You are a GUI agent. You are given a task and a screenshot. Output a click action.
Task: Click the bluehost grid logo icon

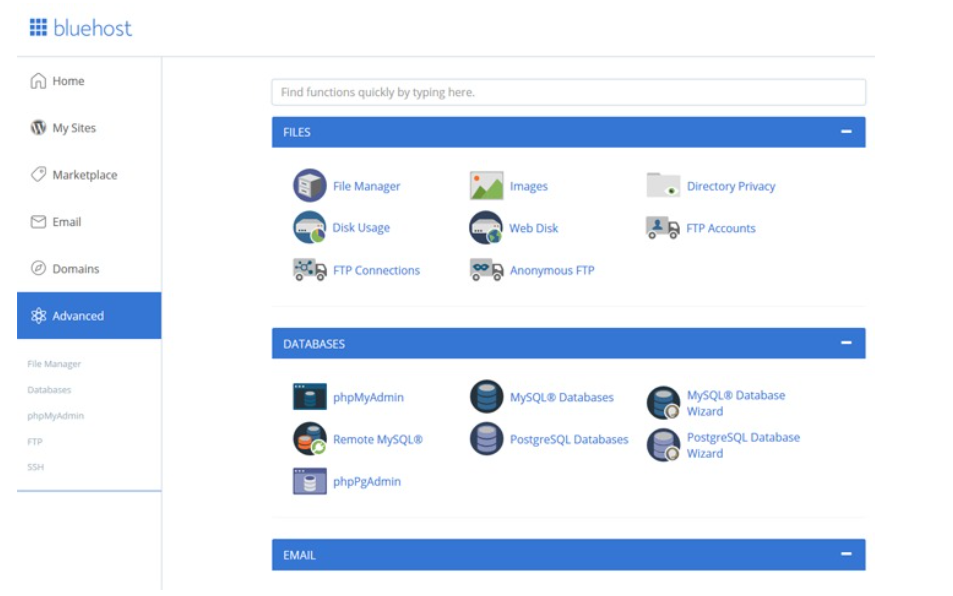click(38, 27)
